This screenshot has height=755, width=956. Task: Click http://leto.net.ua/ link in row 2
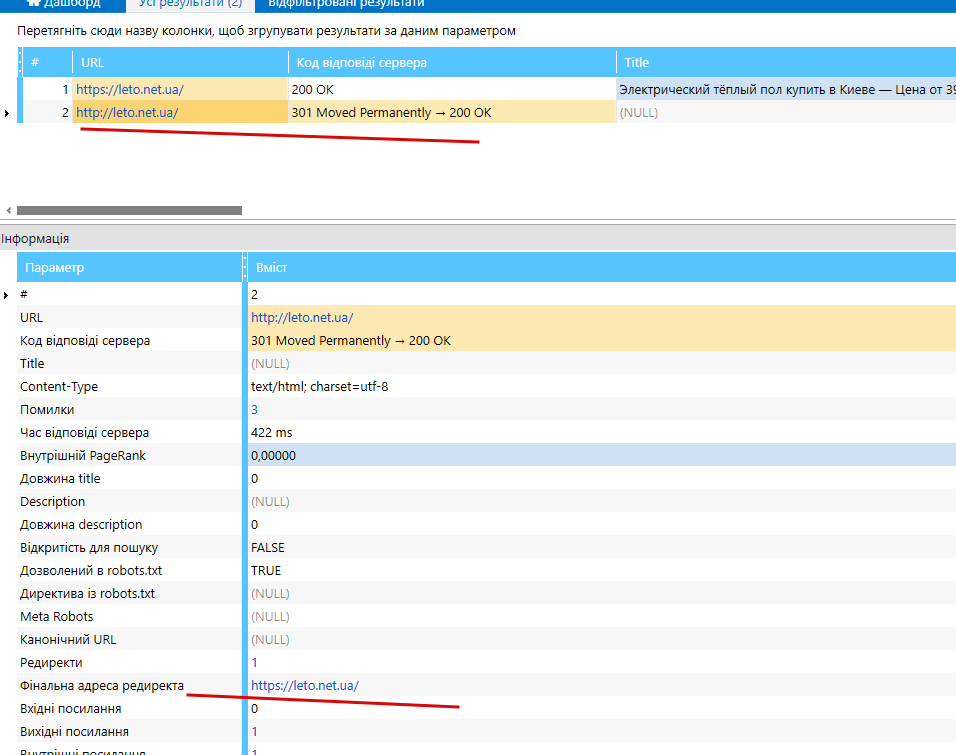coord(127,113)
